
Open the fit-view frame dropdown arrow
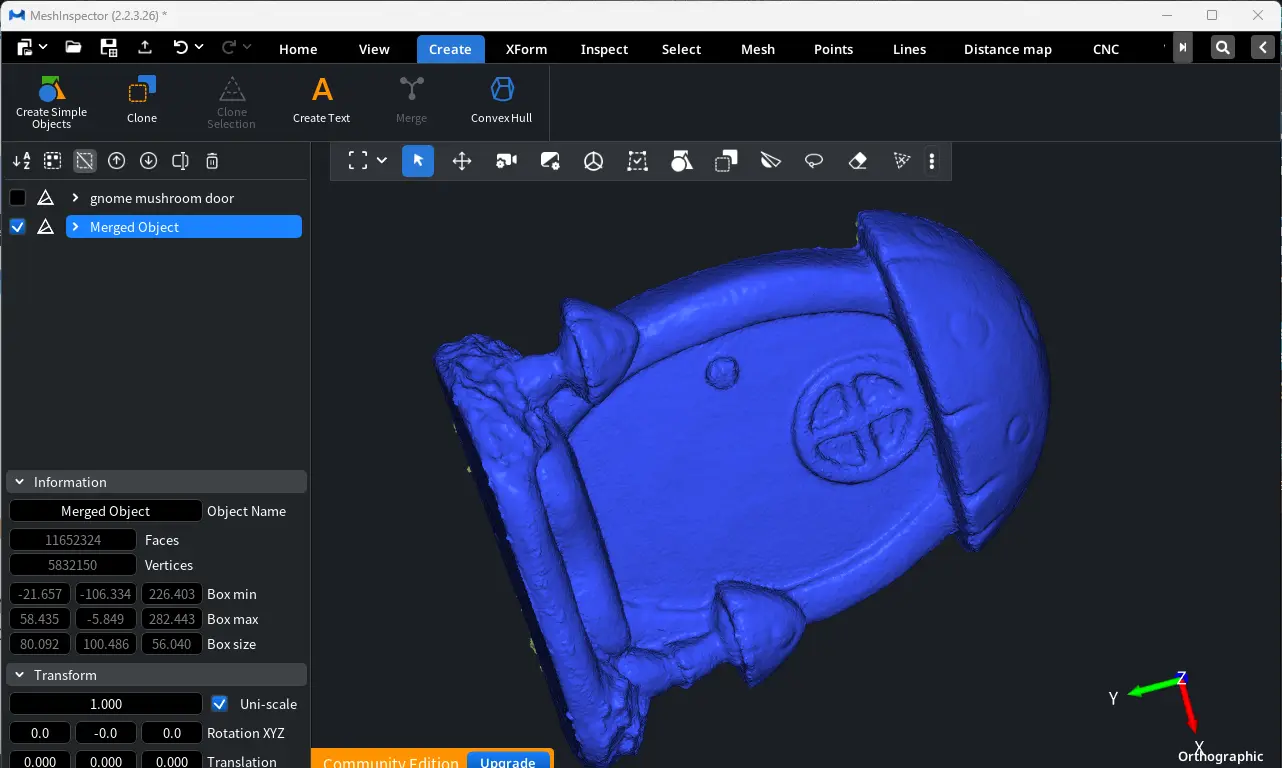point(382,161)
